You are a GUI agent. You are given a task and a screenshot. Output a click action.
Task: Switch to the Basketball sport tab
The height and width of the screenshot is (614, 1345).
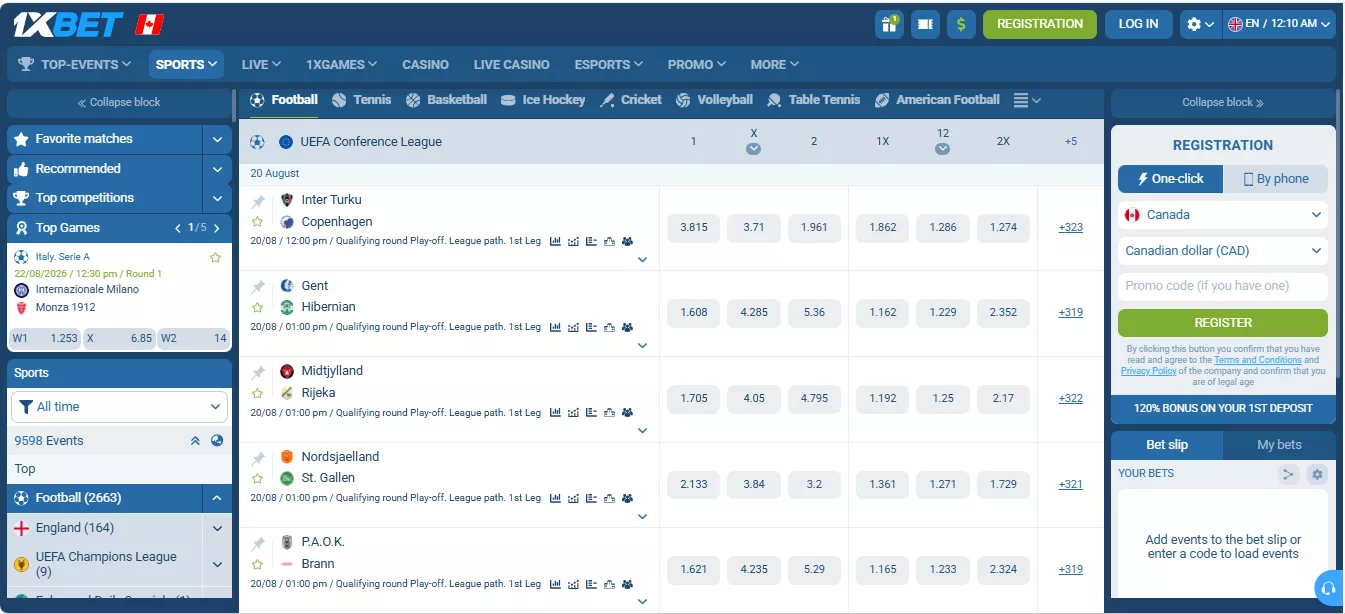(446, 100)
